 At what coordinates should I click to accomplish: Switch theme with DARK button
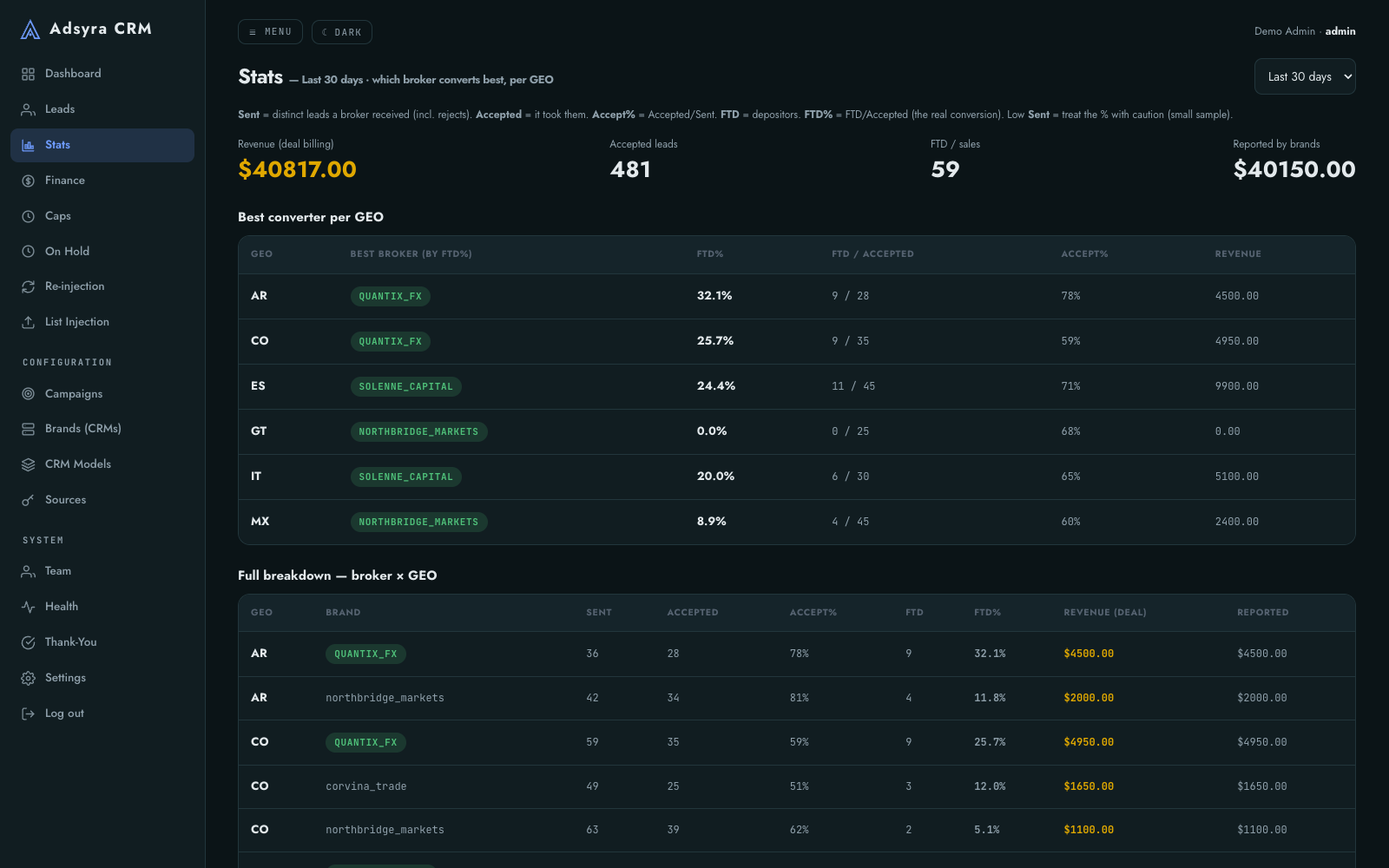[x=342, y=32]
